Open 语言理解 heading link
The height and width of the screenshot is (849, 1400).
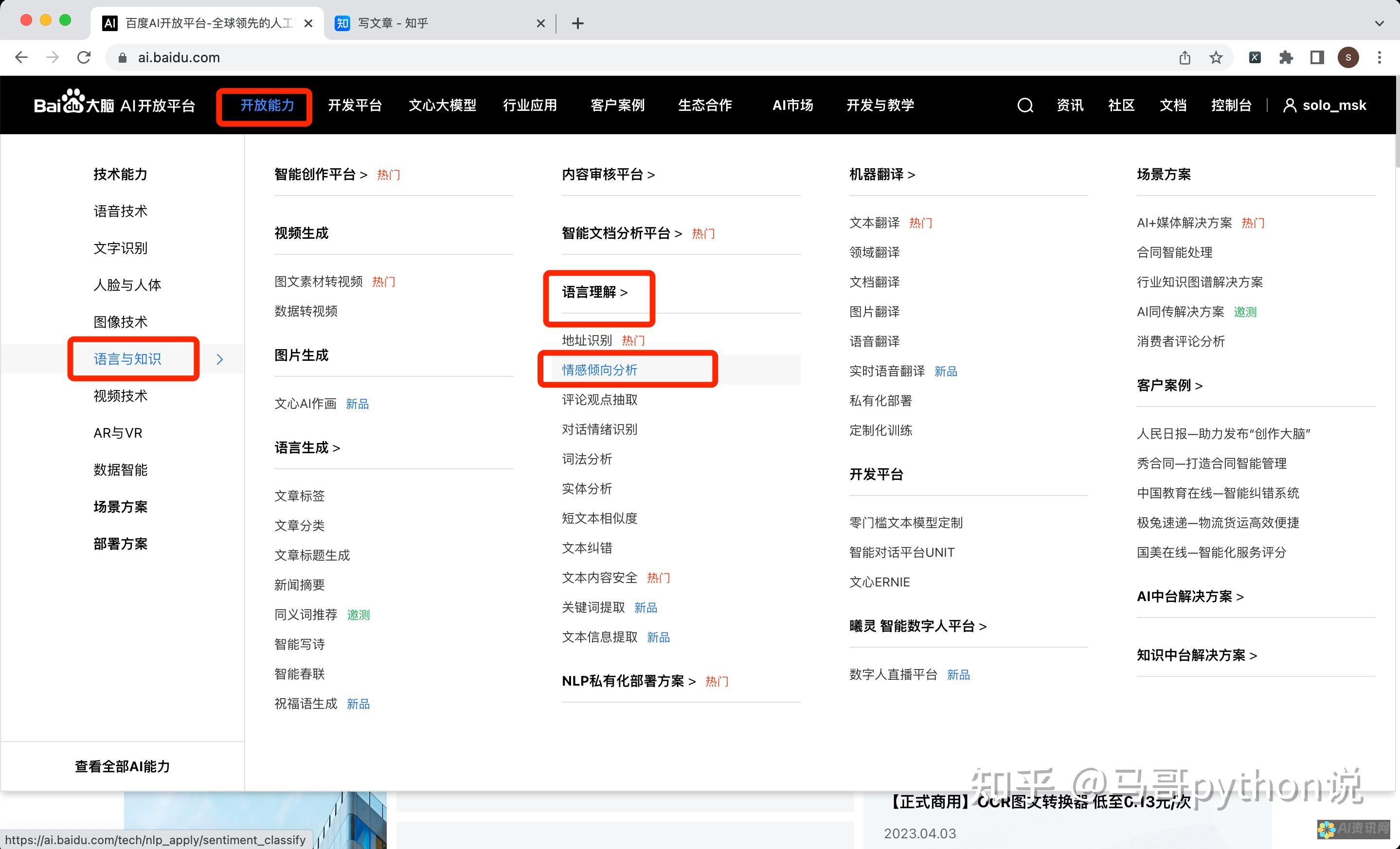(594, 292)
